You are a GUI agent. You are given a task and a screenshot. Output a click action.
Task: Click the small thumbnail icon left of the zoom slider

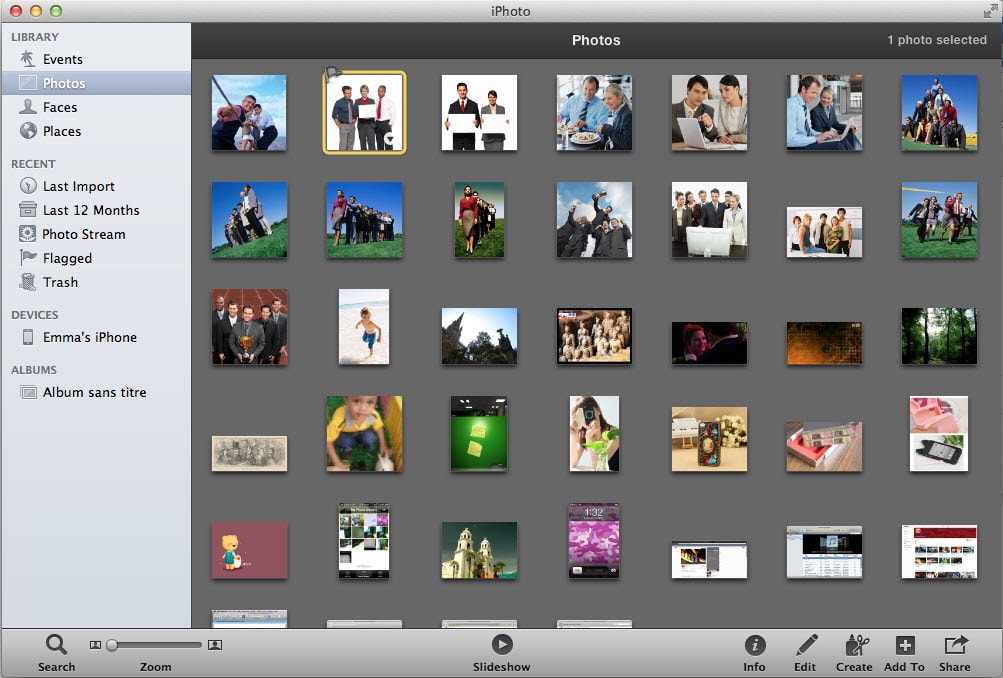point(95,645)
